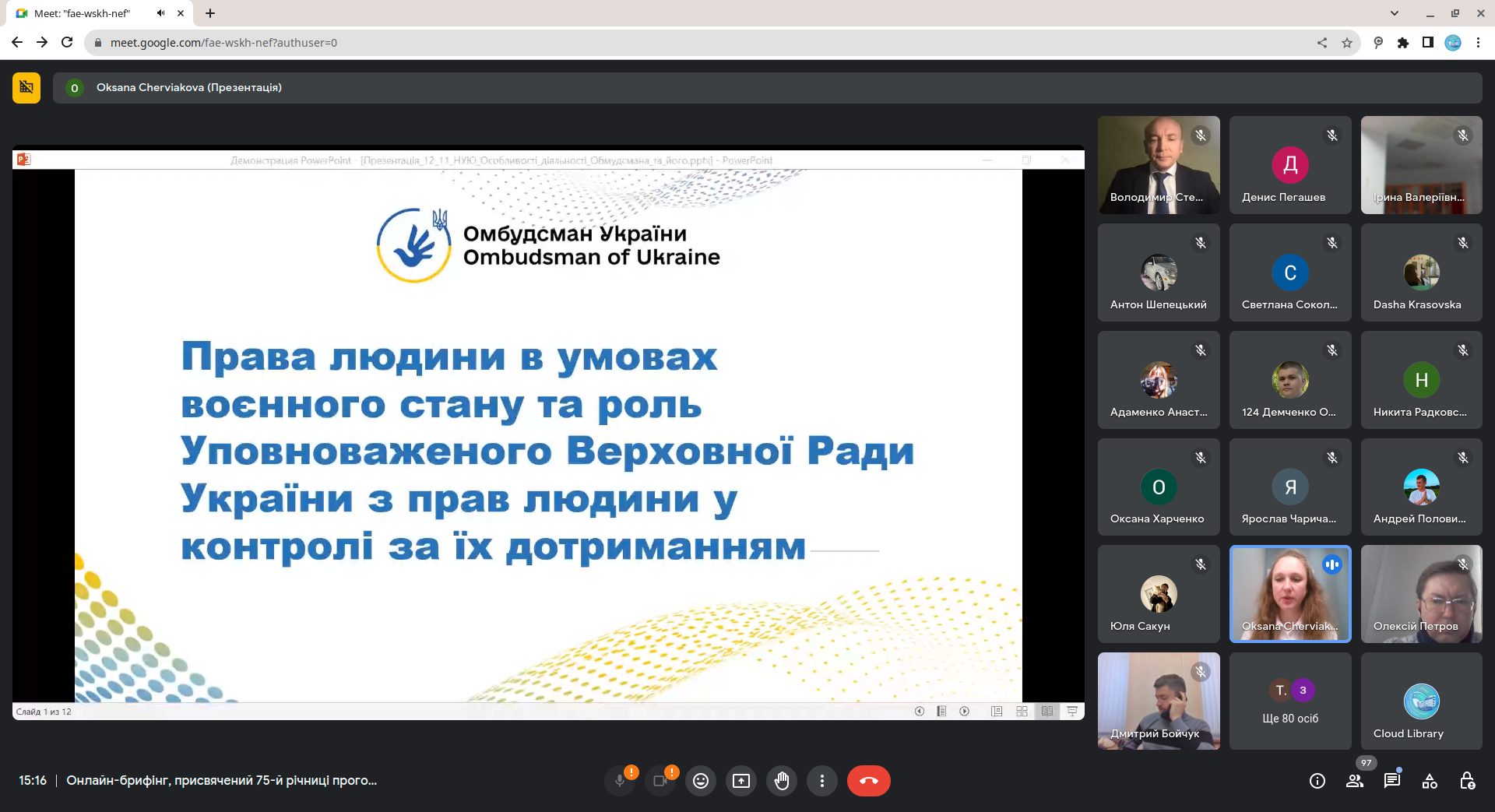Open the emoji reactions panel
This screenshot has height=812, width=1495.
[701, 781]
